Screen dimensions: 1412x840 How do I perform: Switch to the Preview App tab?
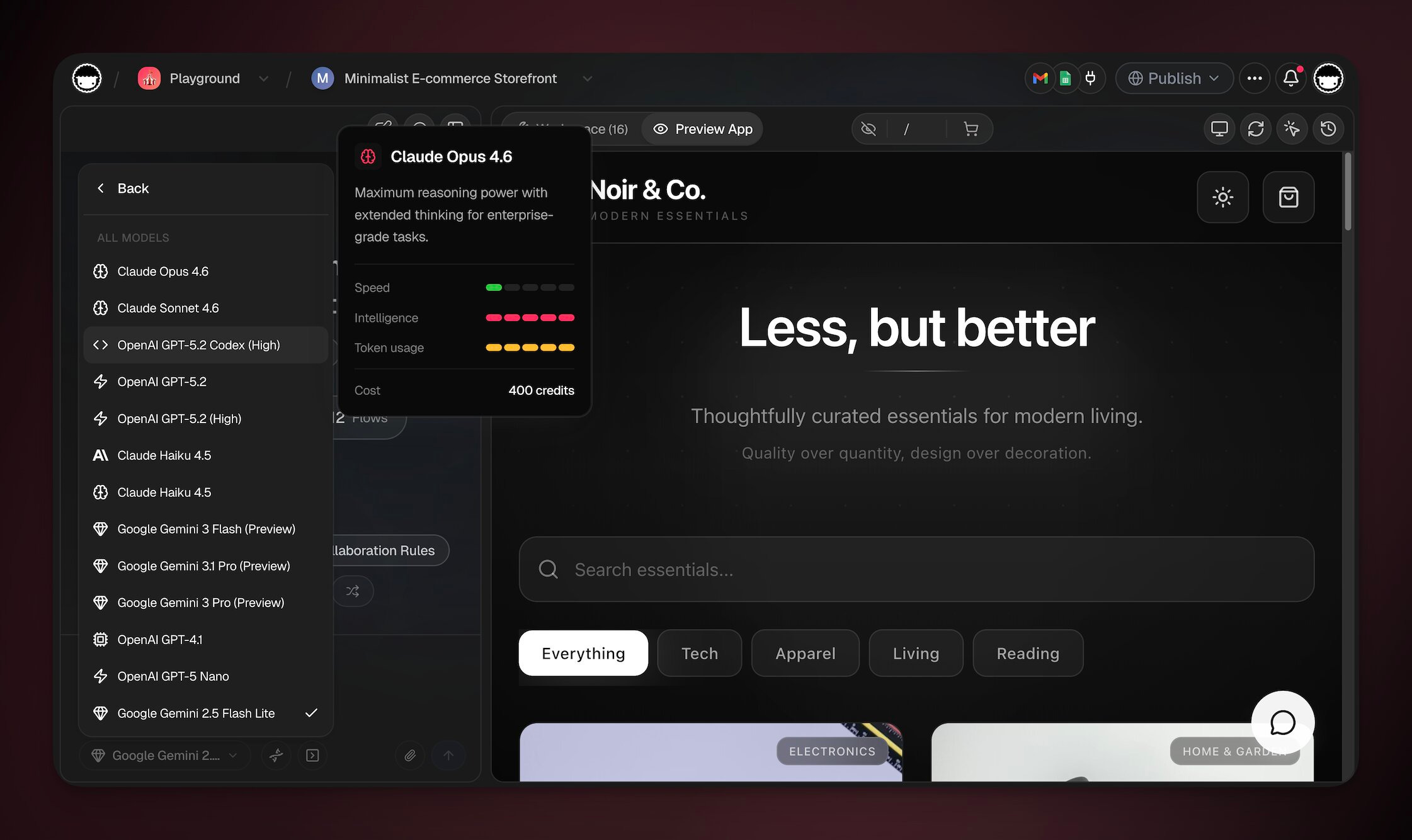tap(703, 129)
